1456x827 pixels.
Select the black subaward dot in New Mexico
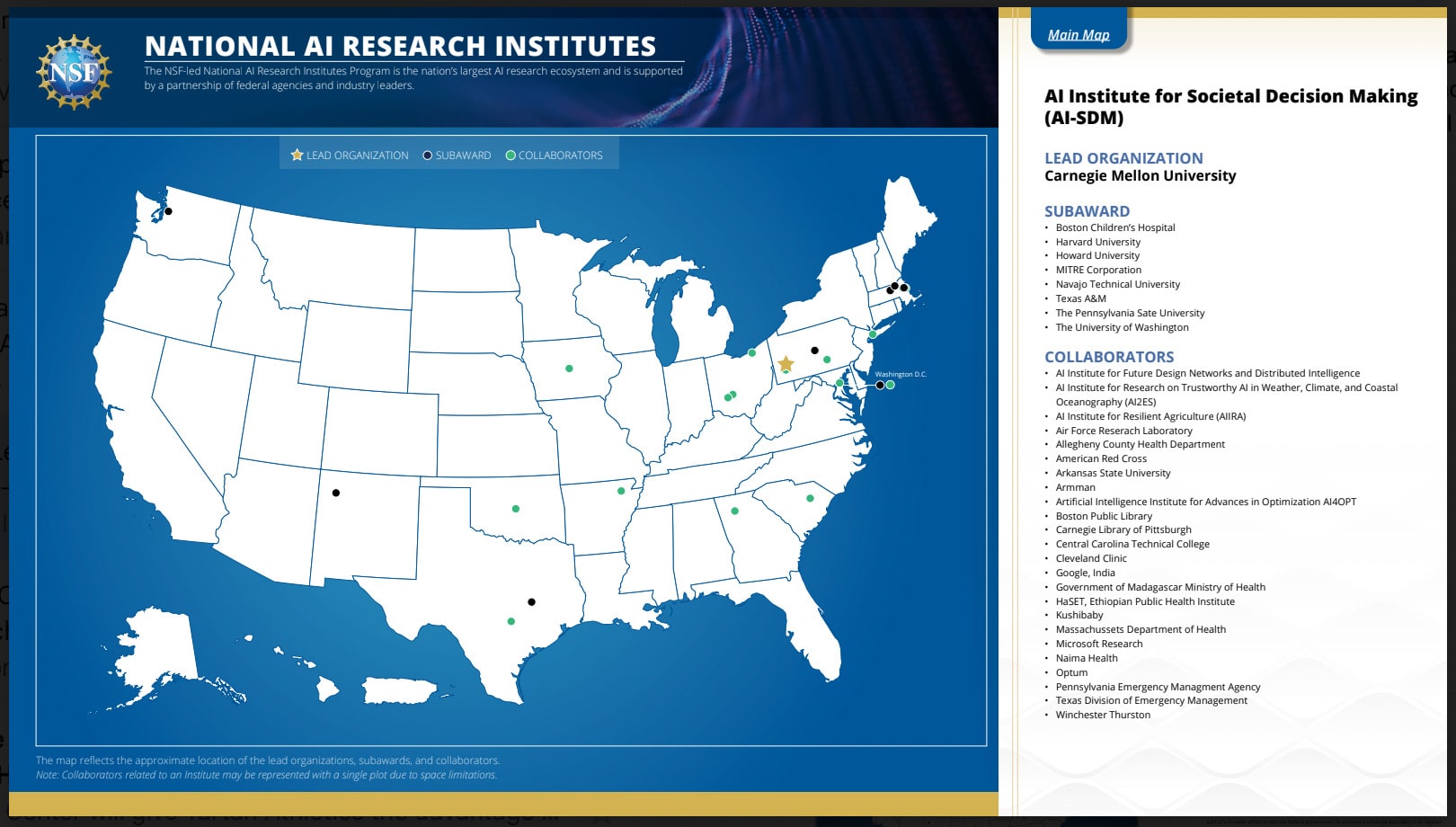click(x=336, y=493)
